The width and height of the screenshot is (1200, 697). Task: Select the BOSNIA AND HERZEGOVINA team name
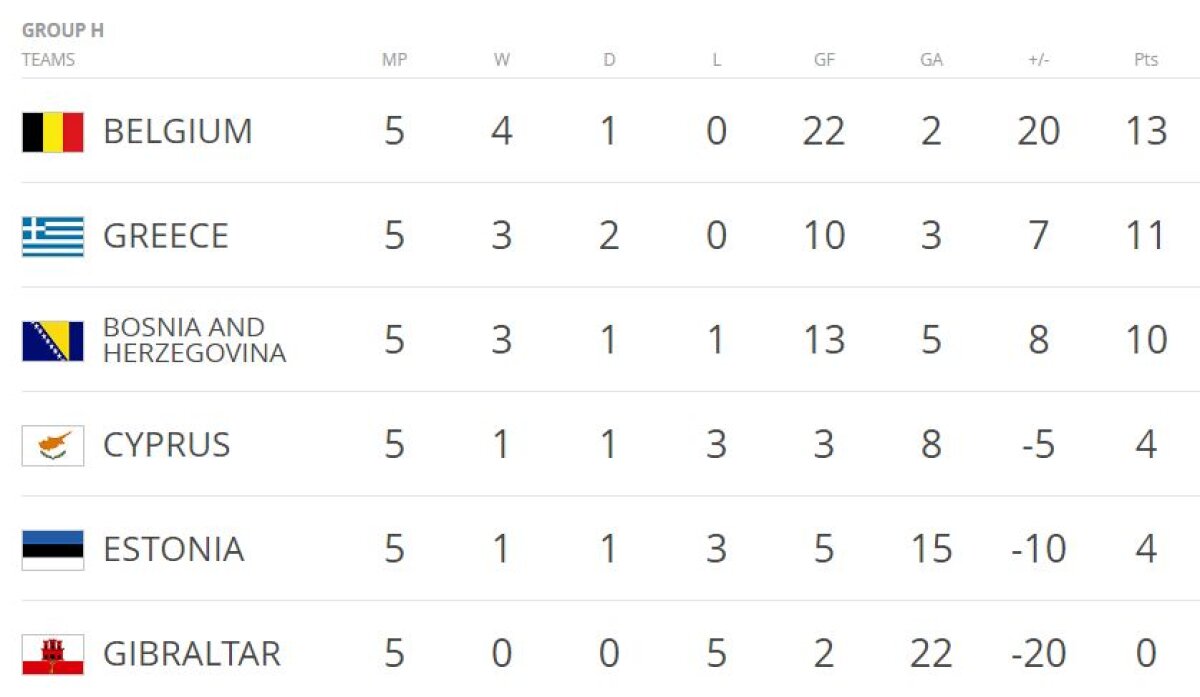(x=194, y=341)
